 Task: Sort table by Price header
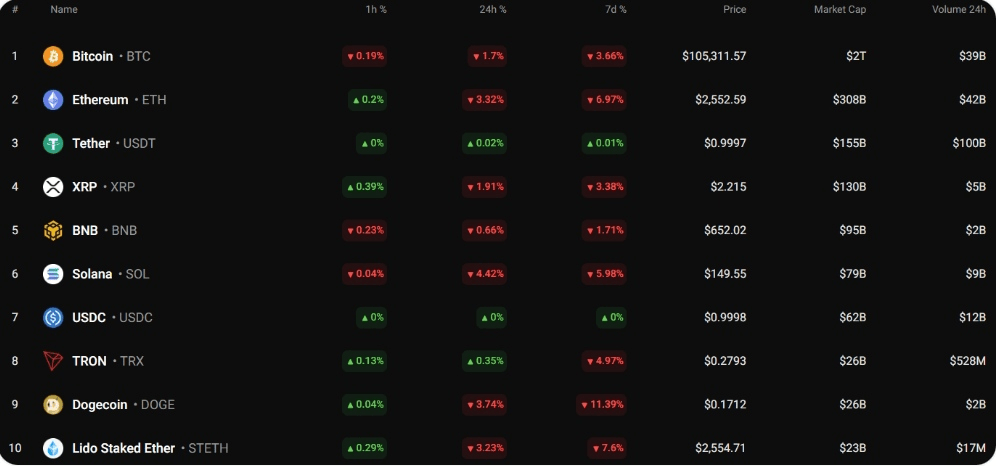pyautogui.click(x=734, y=10)
